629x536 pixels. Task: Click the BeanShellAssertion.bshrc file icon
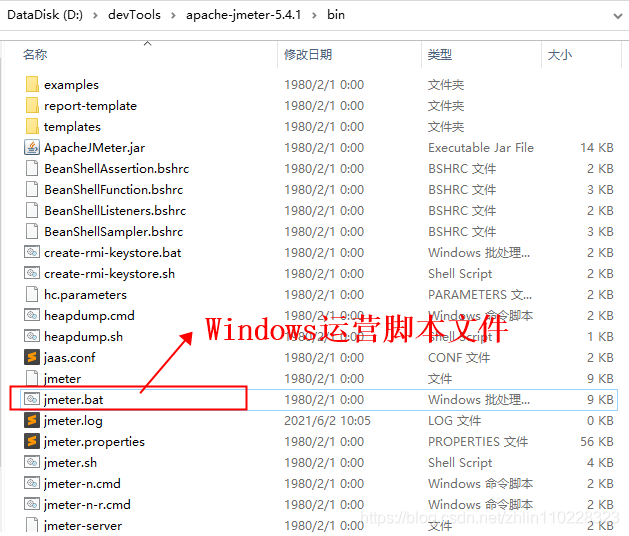(32, 169)
